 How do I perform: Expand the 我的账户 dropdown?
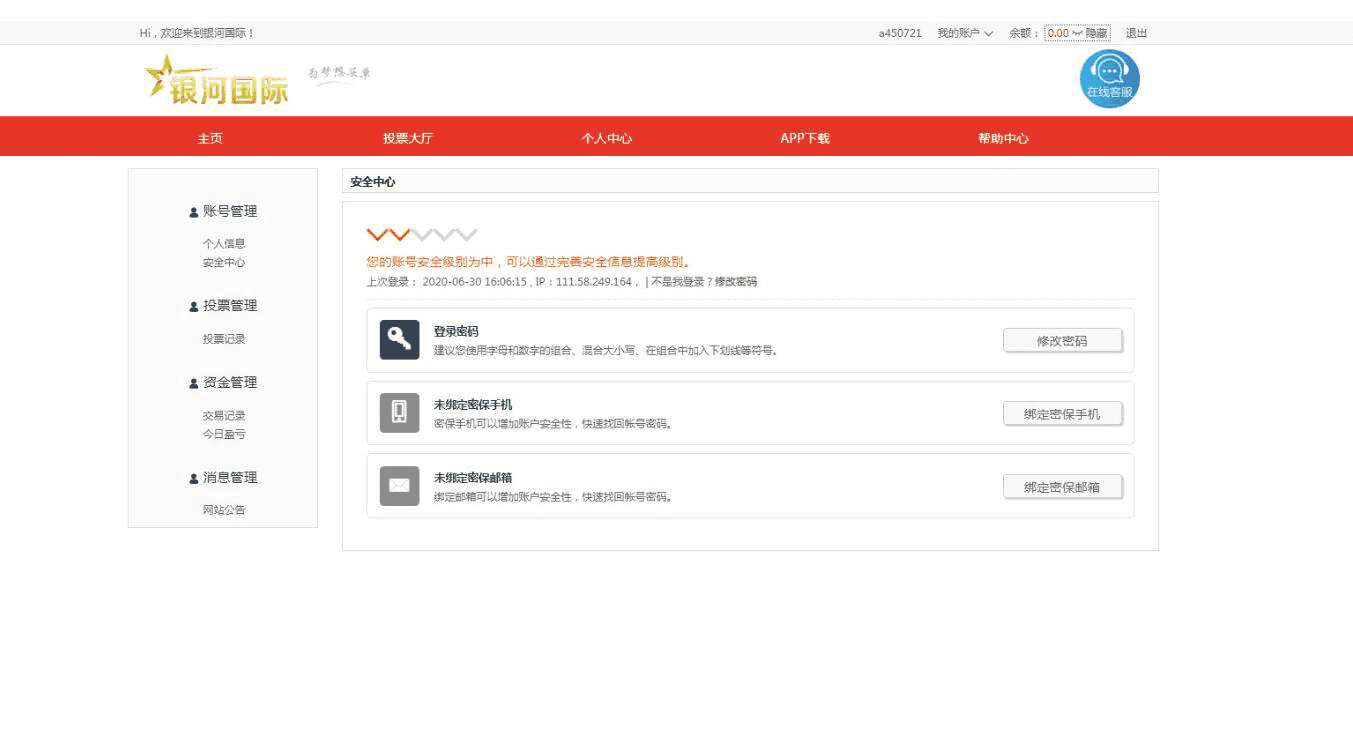coord(965,33)
